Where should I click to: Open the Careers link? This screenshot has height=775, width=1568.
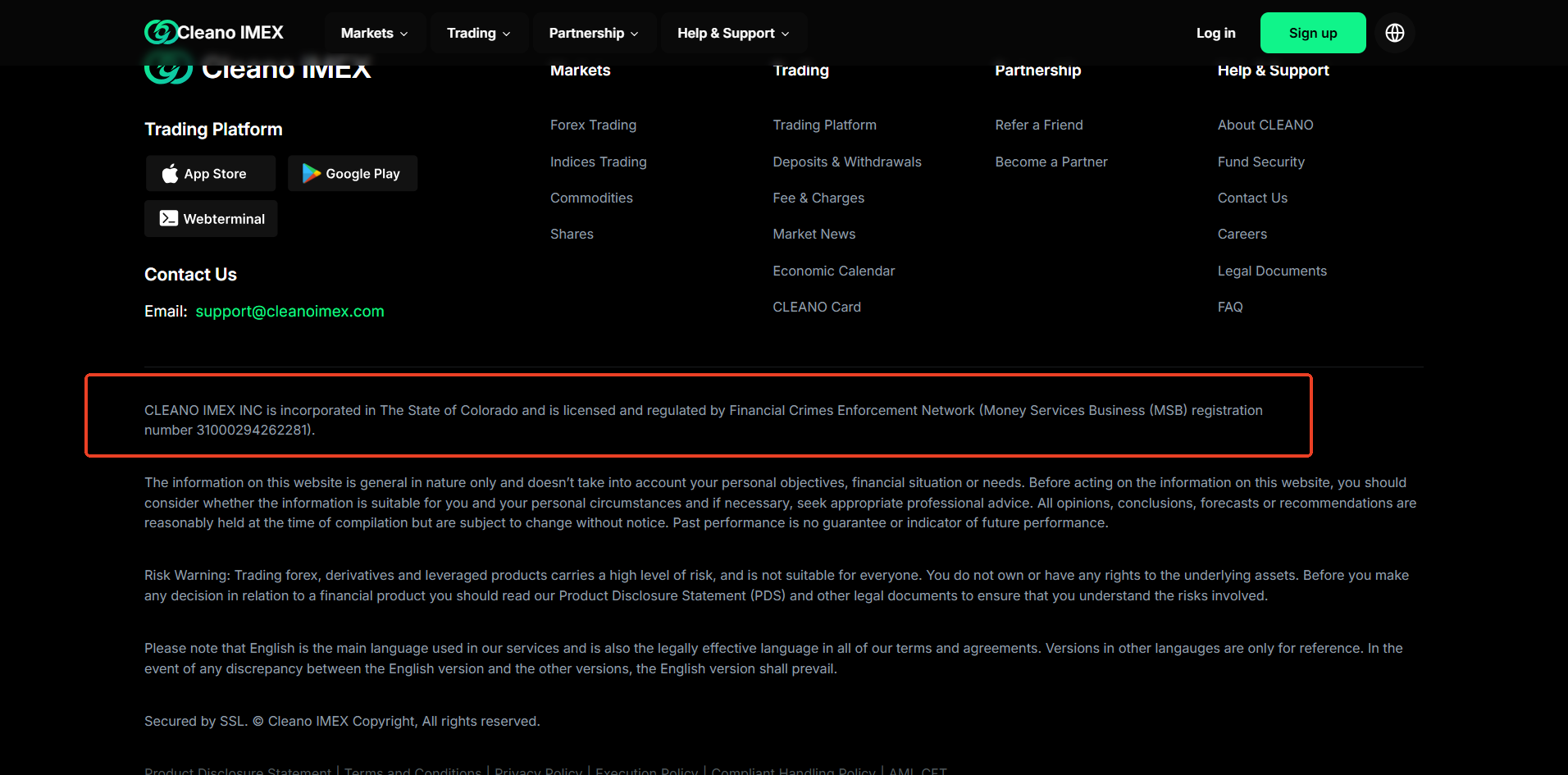1242,234
